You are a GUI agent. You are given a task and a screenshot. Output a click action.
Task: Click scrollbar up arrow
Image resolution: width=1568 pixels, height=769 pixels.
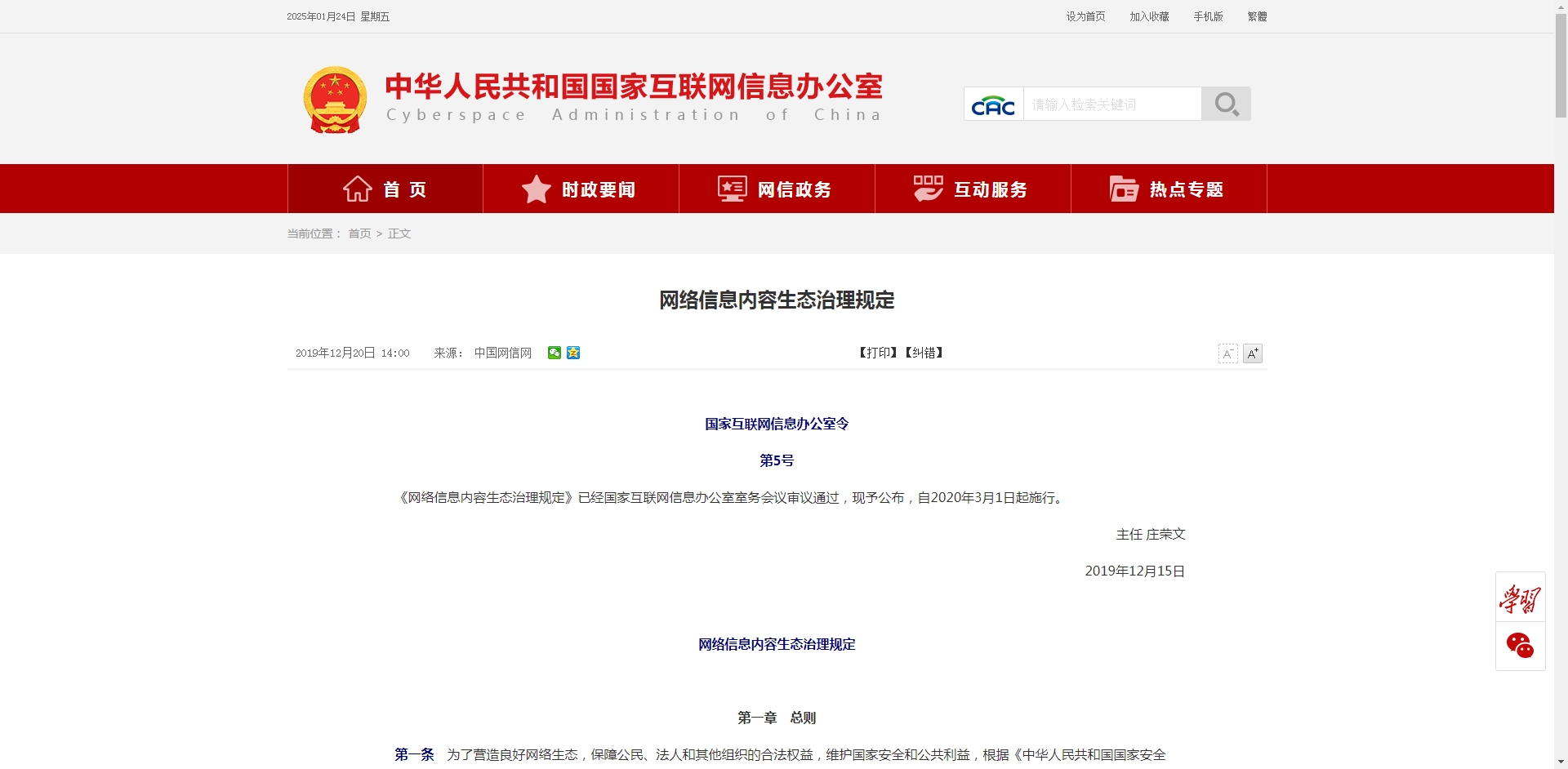click(x=1561, y=7)
